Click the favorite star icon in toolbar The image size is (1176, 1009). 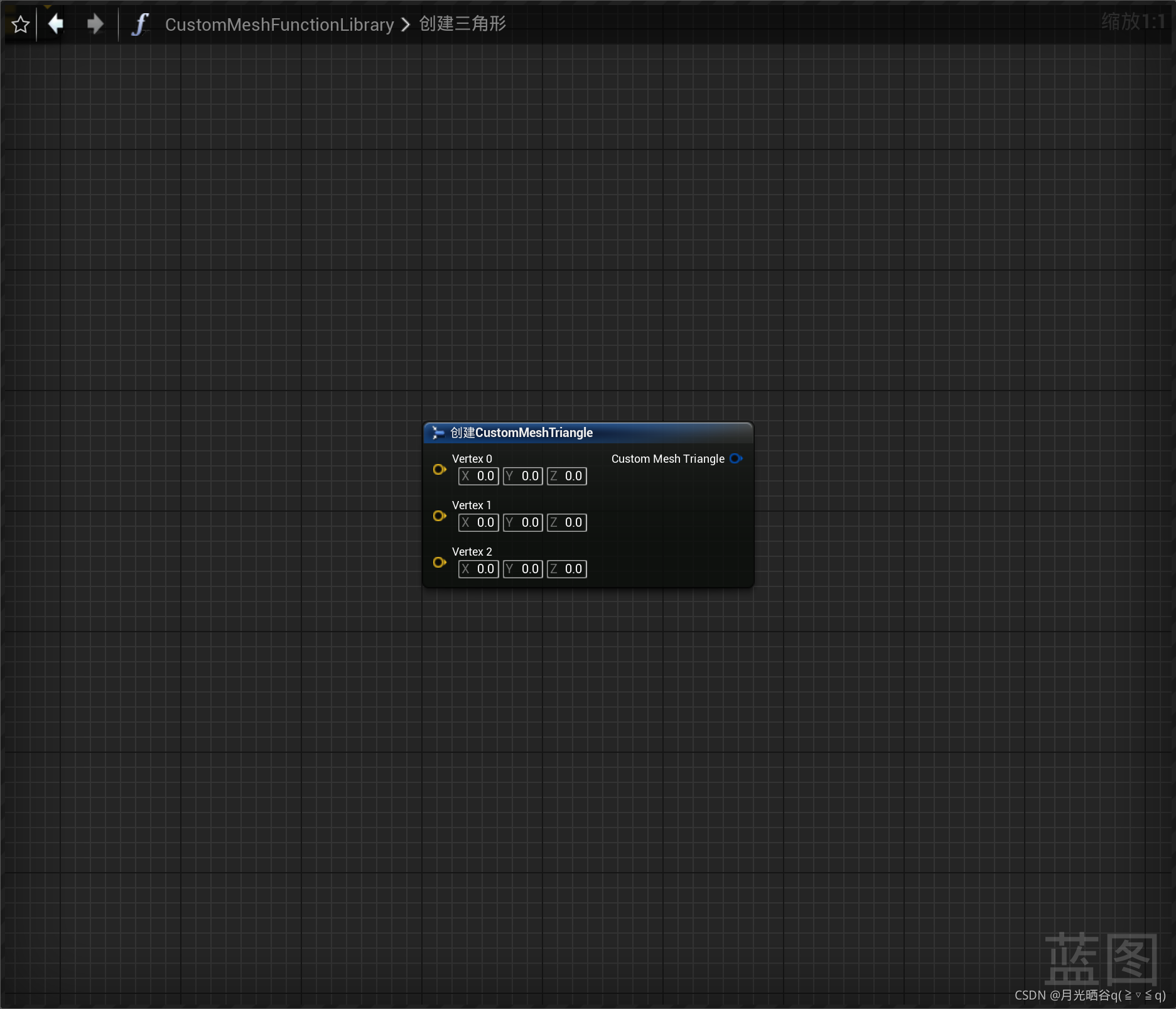coord(20,24)
